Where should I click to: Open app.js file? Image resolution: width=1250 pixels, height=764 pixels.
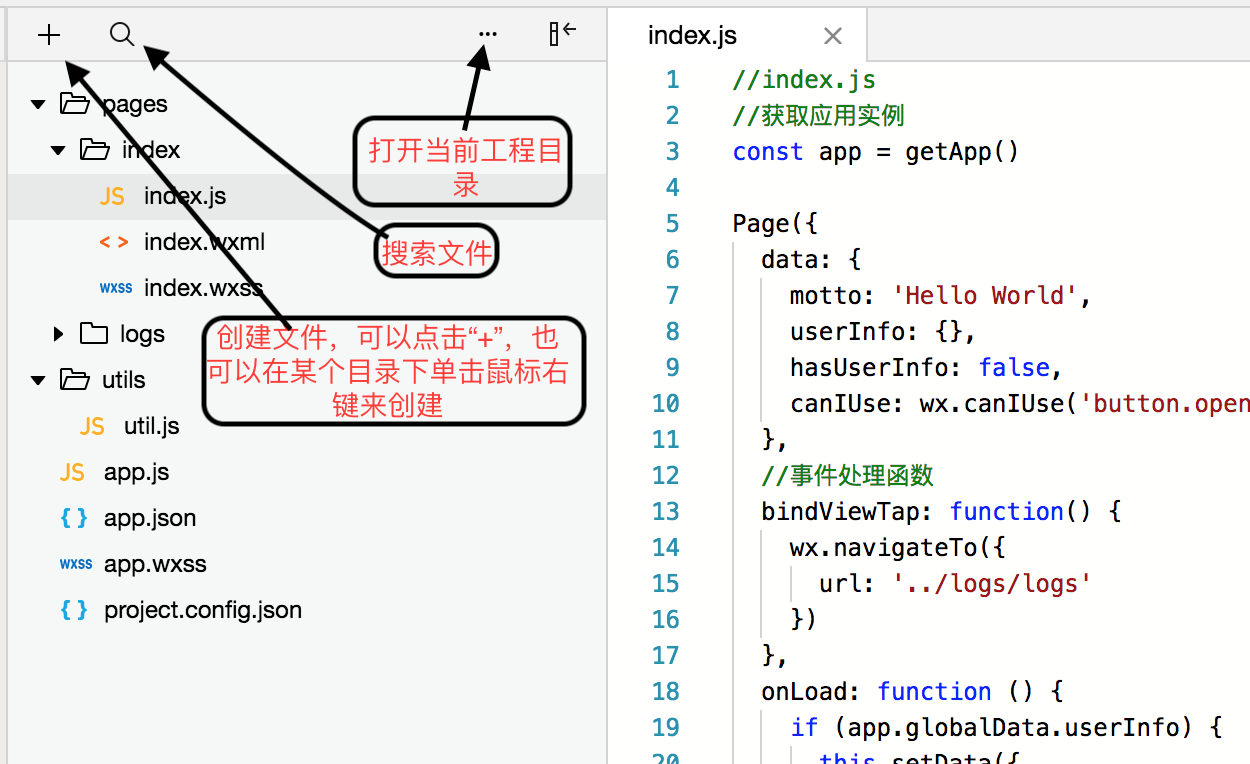coord(137,472)
